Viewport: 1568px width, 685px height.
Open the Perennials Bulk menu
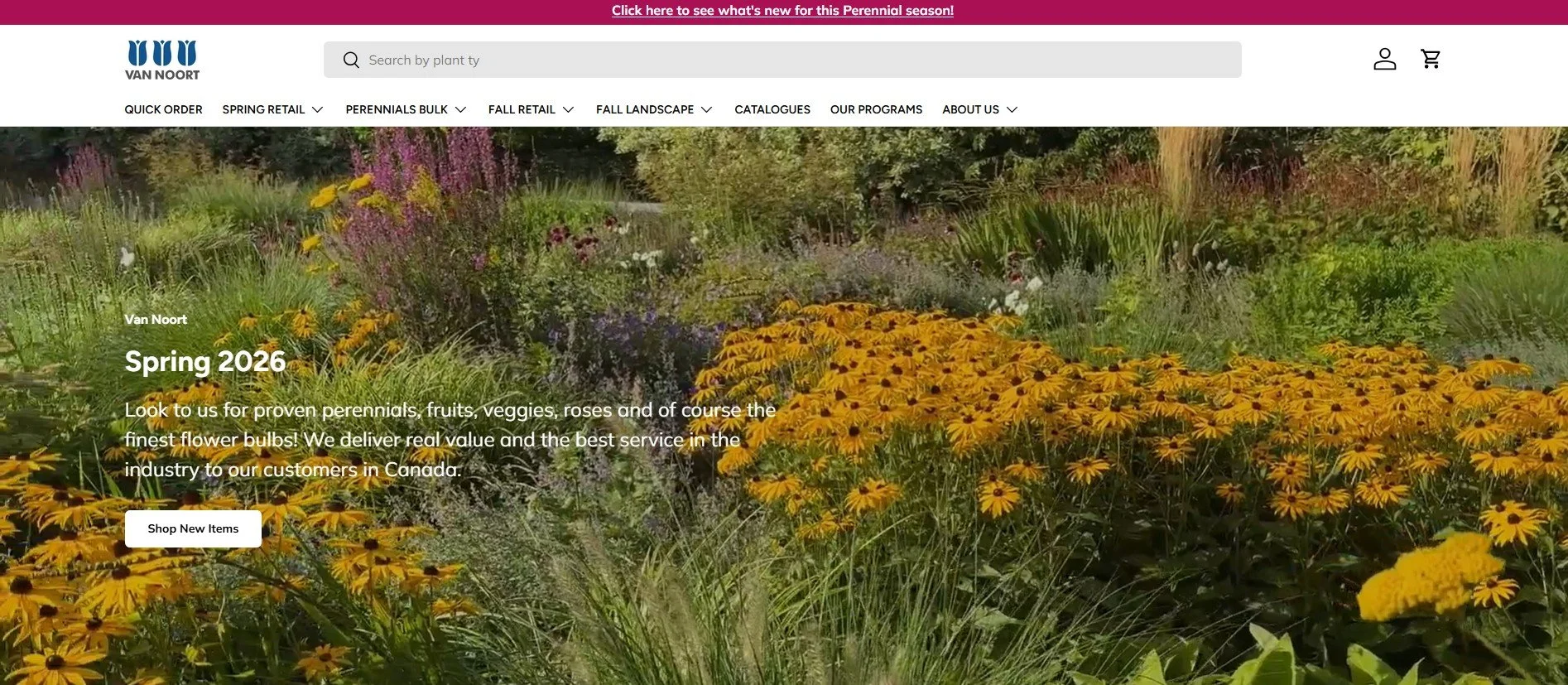pyautogui.click(x=397, y=109)
